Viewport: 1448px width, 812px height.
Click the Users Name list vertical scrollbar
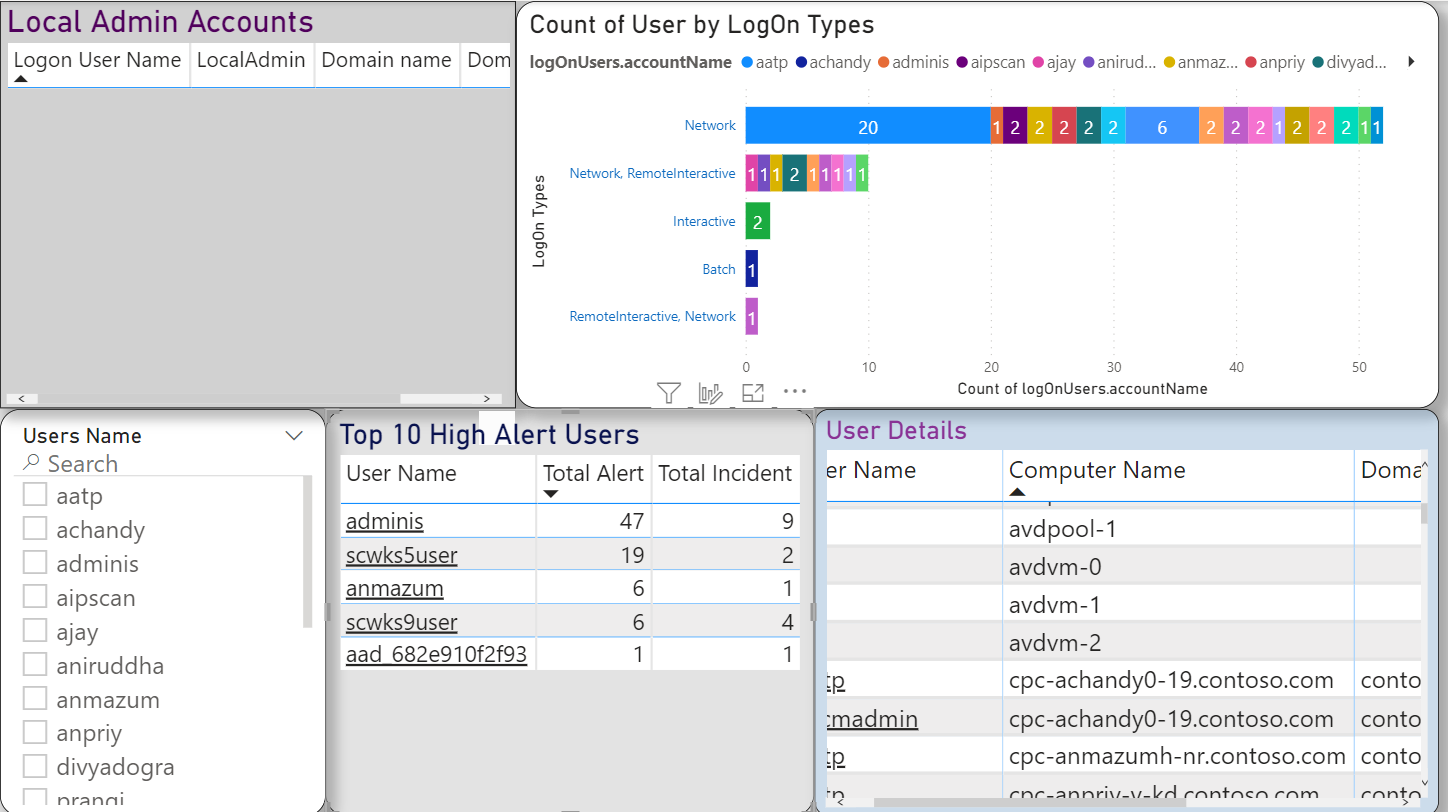[307, 552]
